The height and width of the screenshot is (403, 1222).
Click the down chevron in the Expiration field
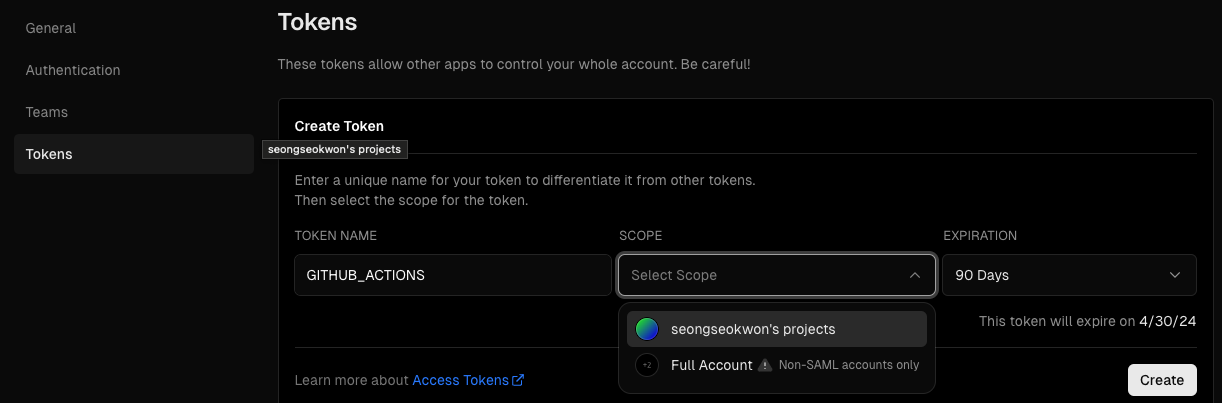(x=1175, y=275)
